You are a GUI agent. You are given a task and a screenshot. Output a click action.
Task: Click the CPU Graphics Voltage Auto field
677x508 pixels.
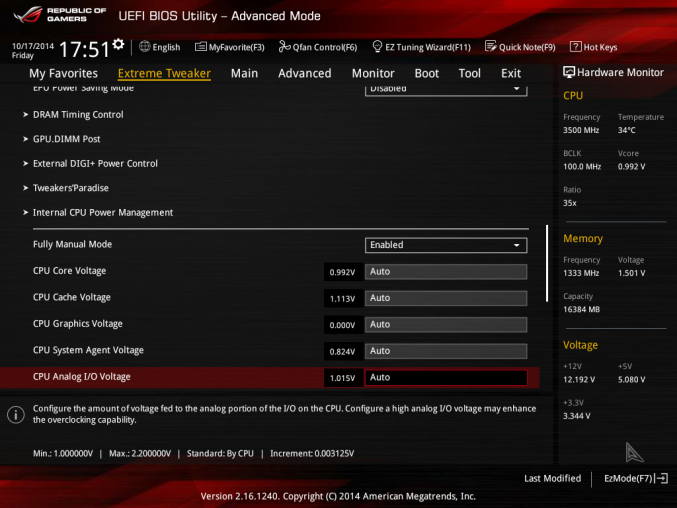point(446,325)
